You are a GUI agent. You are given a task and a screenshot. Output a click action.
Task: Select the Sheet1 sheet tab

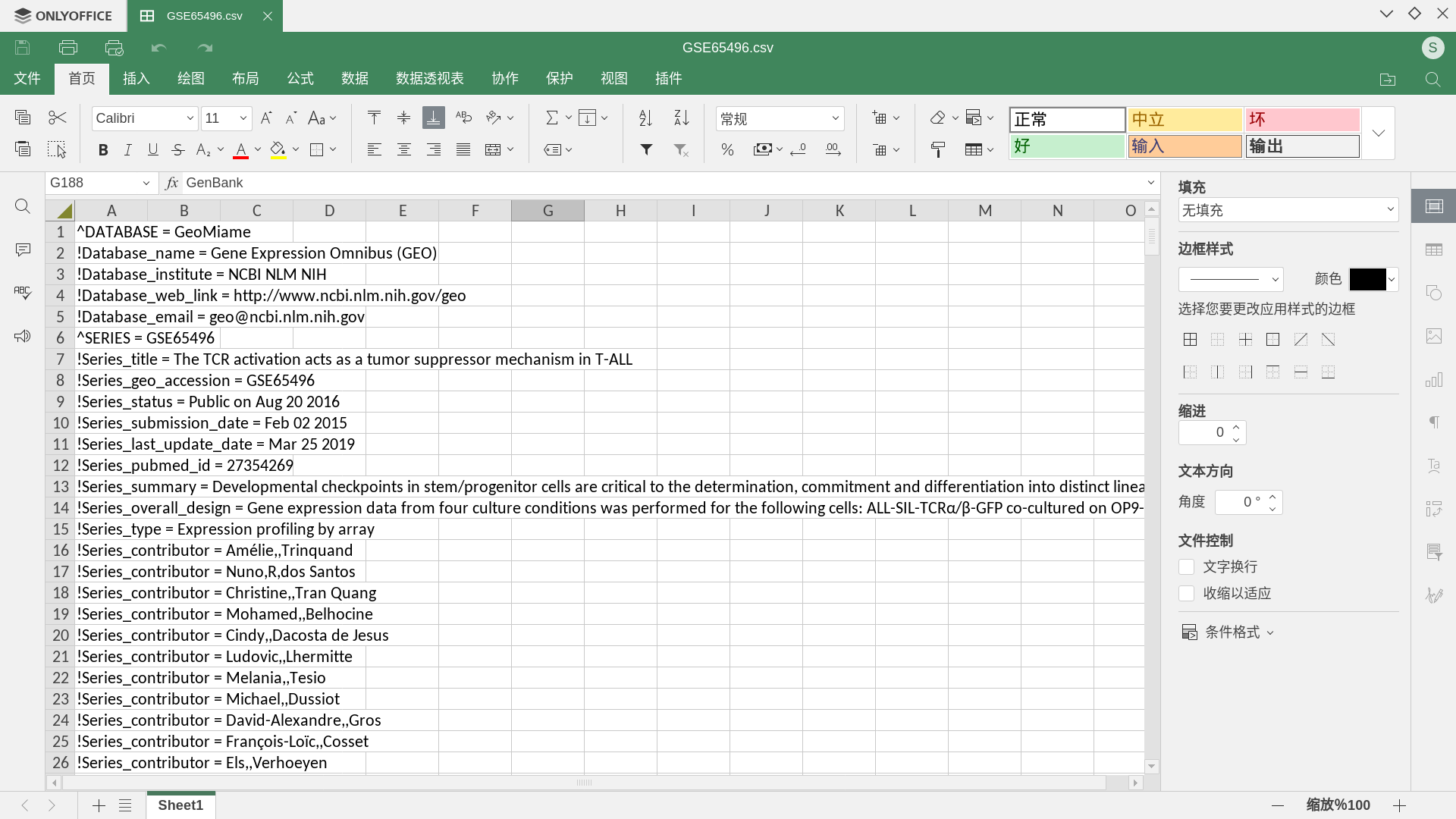(x=180, y=805)
